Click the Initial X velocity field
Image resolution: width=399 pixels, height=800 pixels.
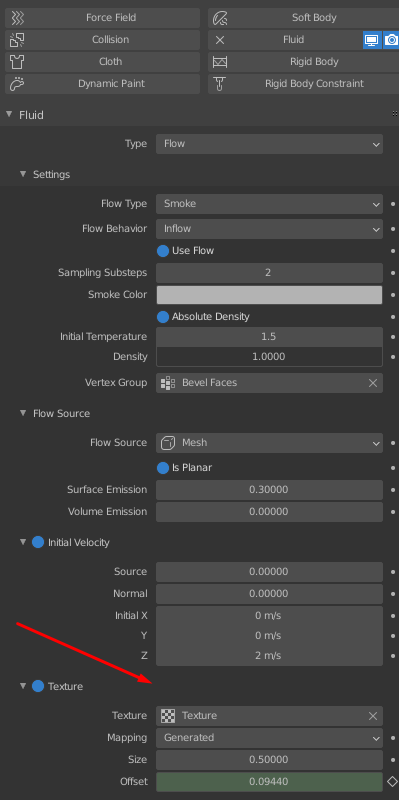(269, 616)
